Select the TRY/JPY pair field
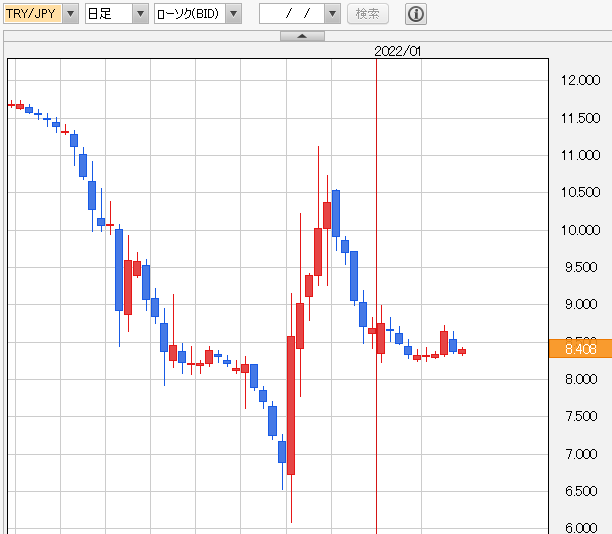Screen dimensions: 612x534 coord(33,14)
